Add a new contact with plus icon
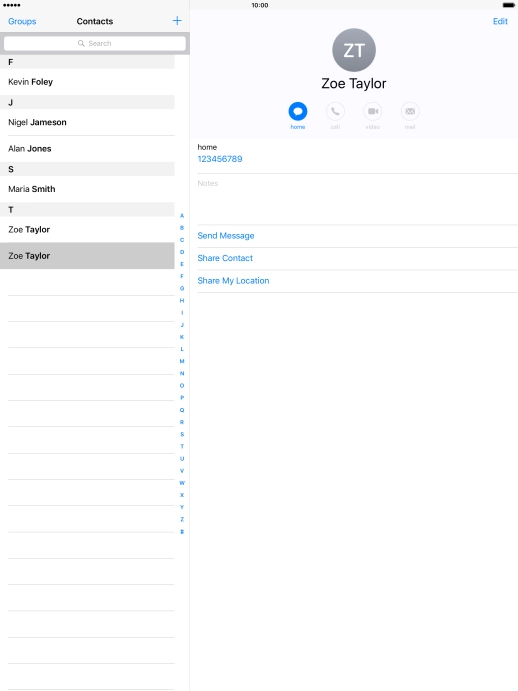Image resolution: width=518 pixels, height=691 pixels. (177, 21)
